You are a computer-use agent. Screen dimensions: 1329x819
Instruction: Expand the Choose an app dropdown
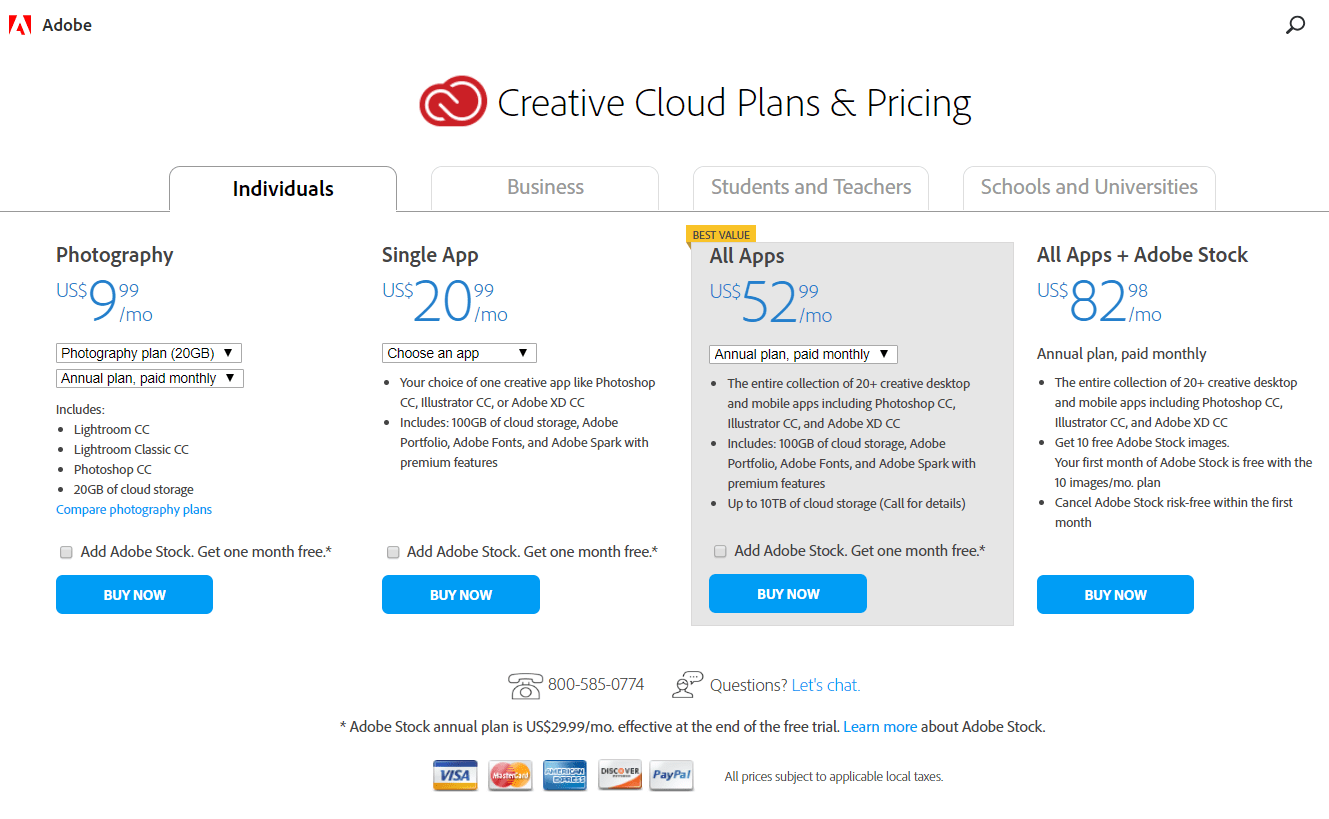[459, 353]
